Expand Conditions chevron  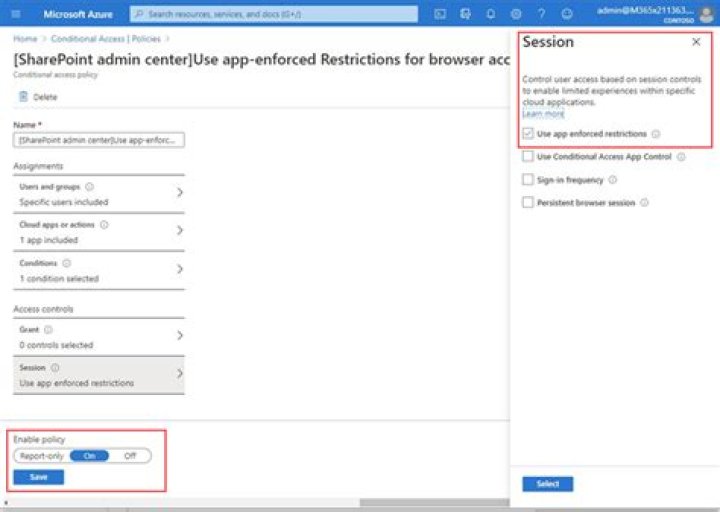click(180, 269)
